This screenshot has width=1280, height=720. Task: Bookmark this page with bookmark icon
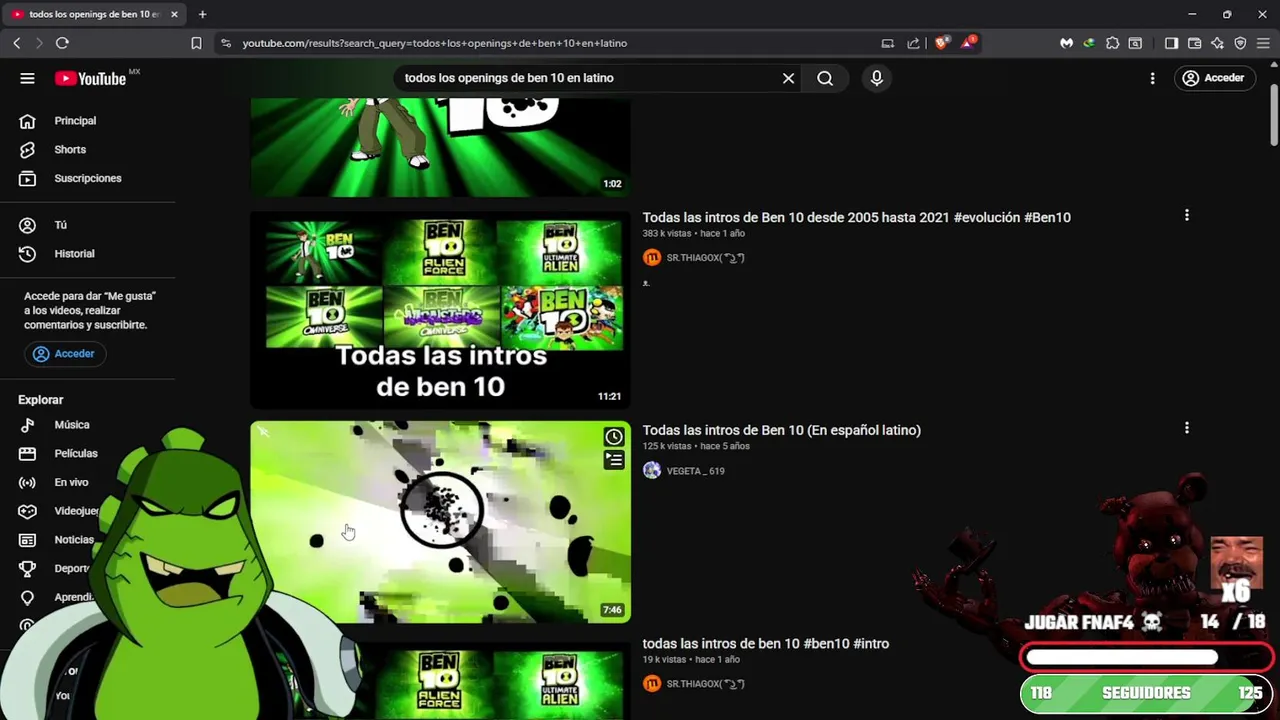tap(196, 43)
